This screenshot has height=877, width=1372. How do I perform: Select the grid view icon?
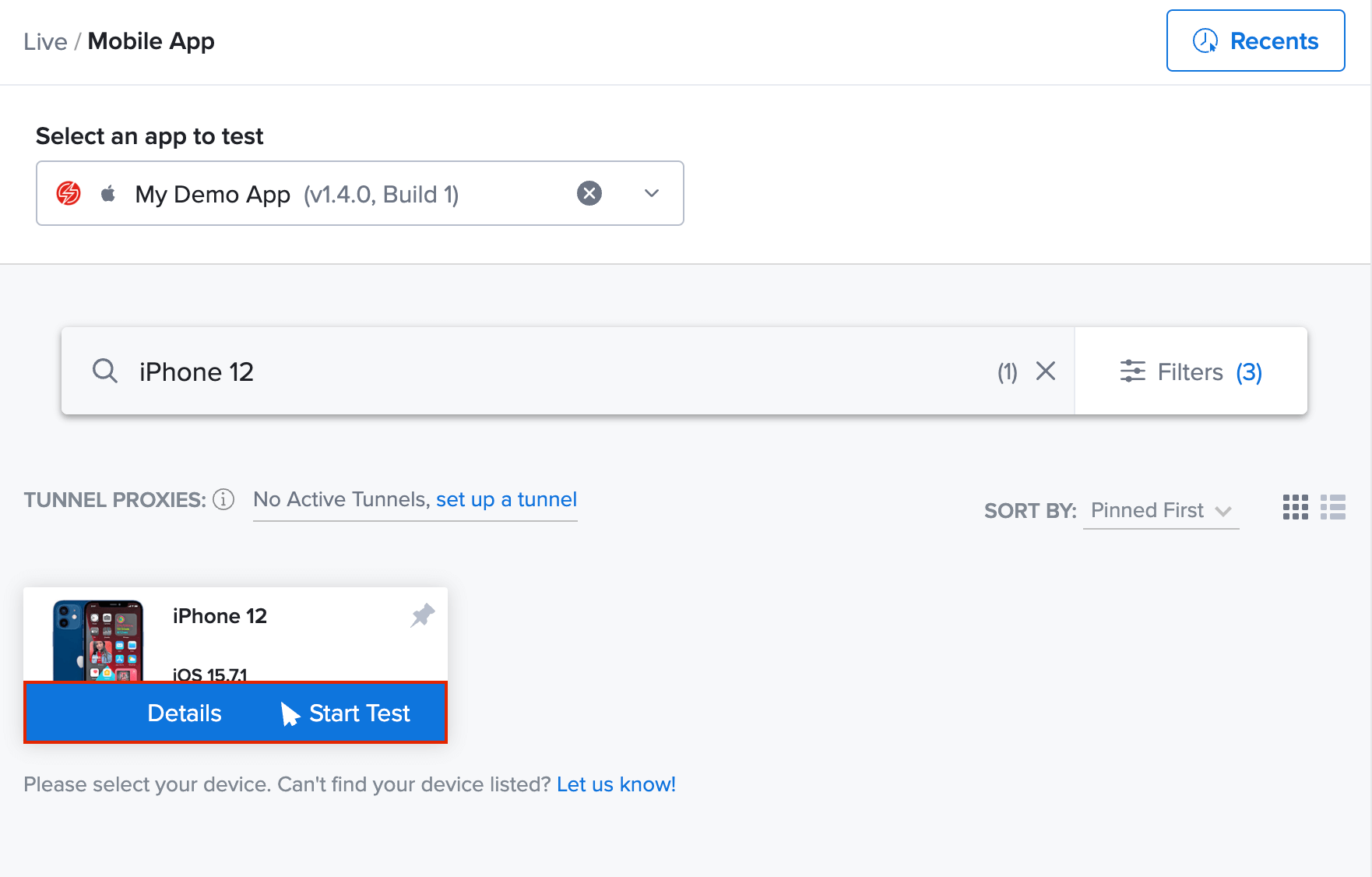click(1295, 508)
